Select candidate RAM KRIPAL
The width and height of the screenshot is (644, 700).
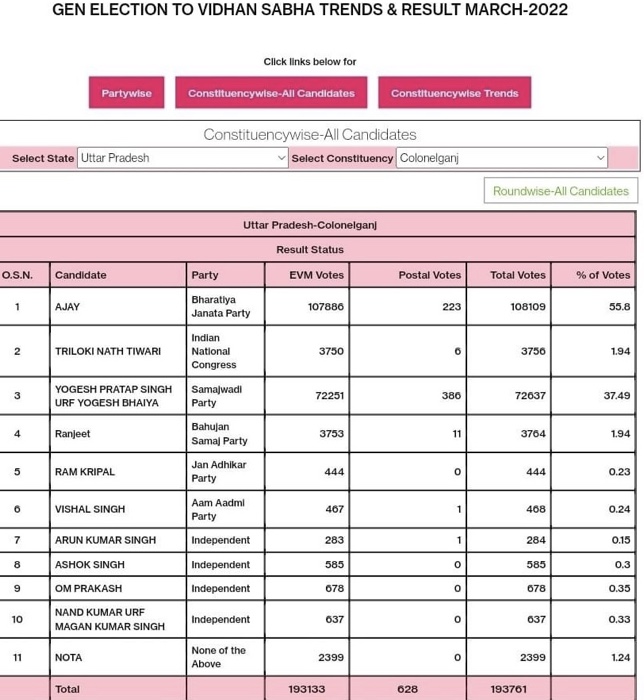85,471
